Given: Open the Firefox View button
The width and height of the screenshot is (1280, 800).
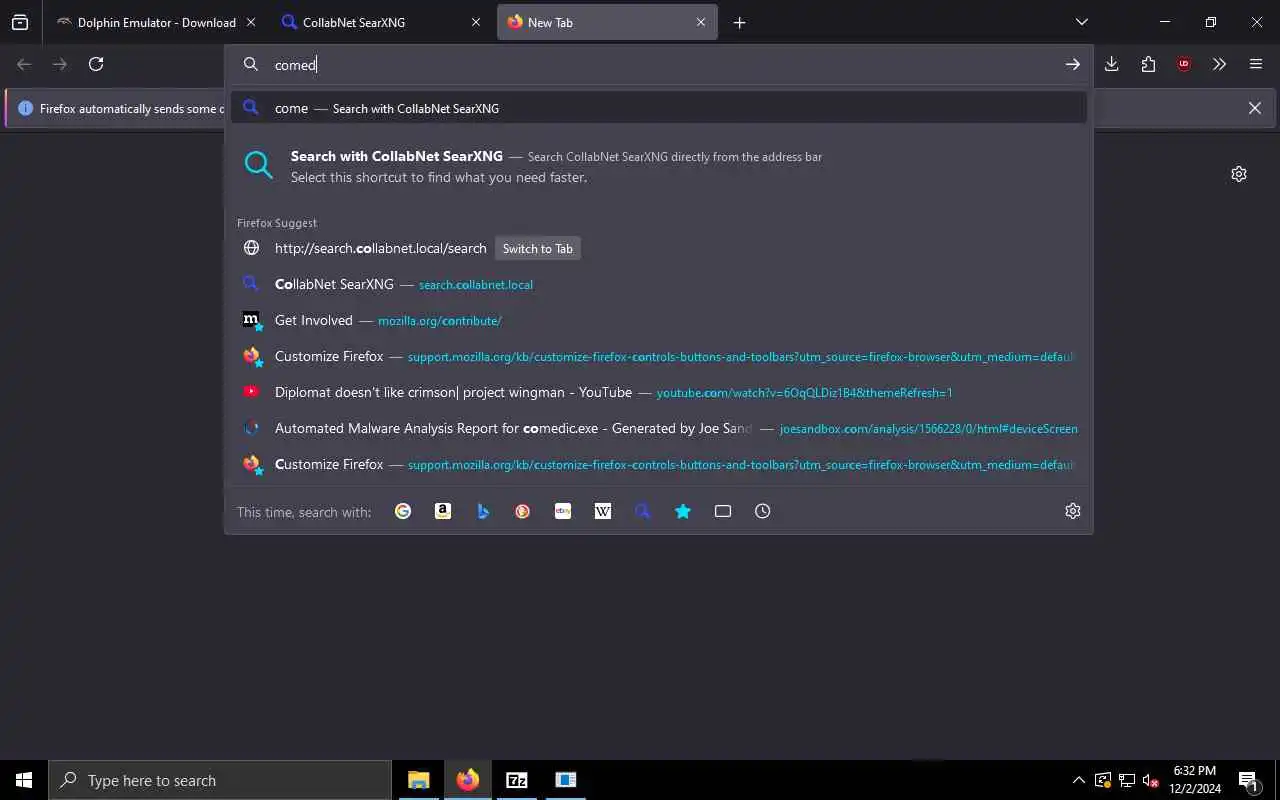Looking at the screenshot, I should [x=20, y=22].
